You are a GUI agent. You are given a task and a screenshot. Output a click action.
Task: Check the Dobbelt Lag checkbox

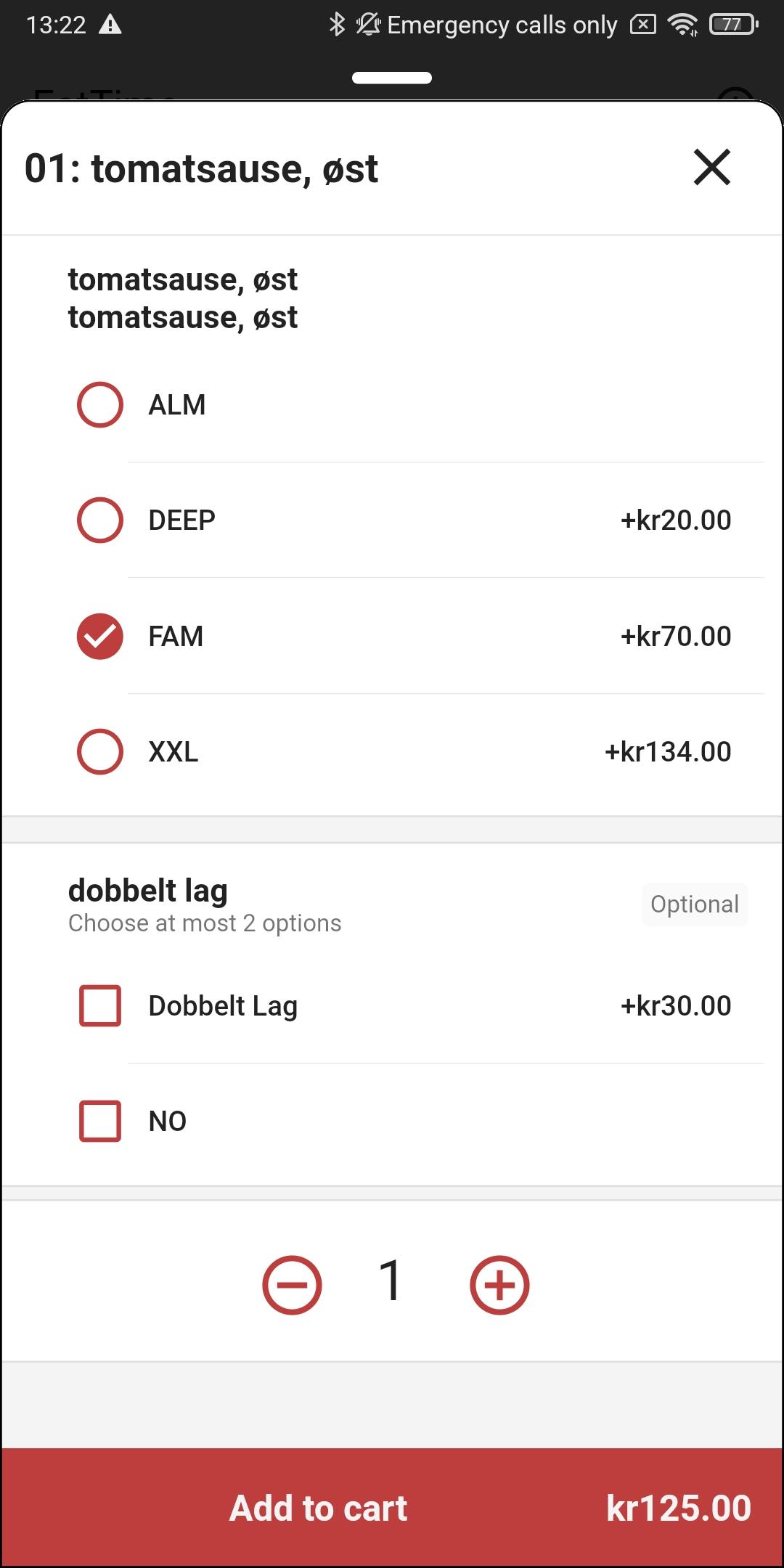100,1005
